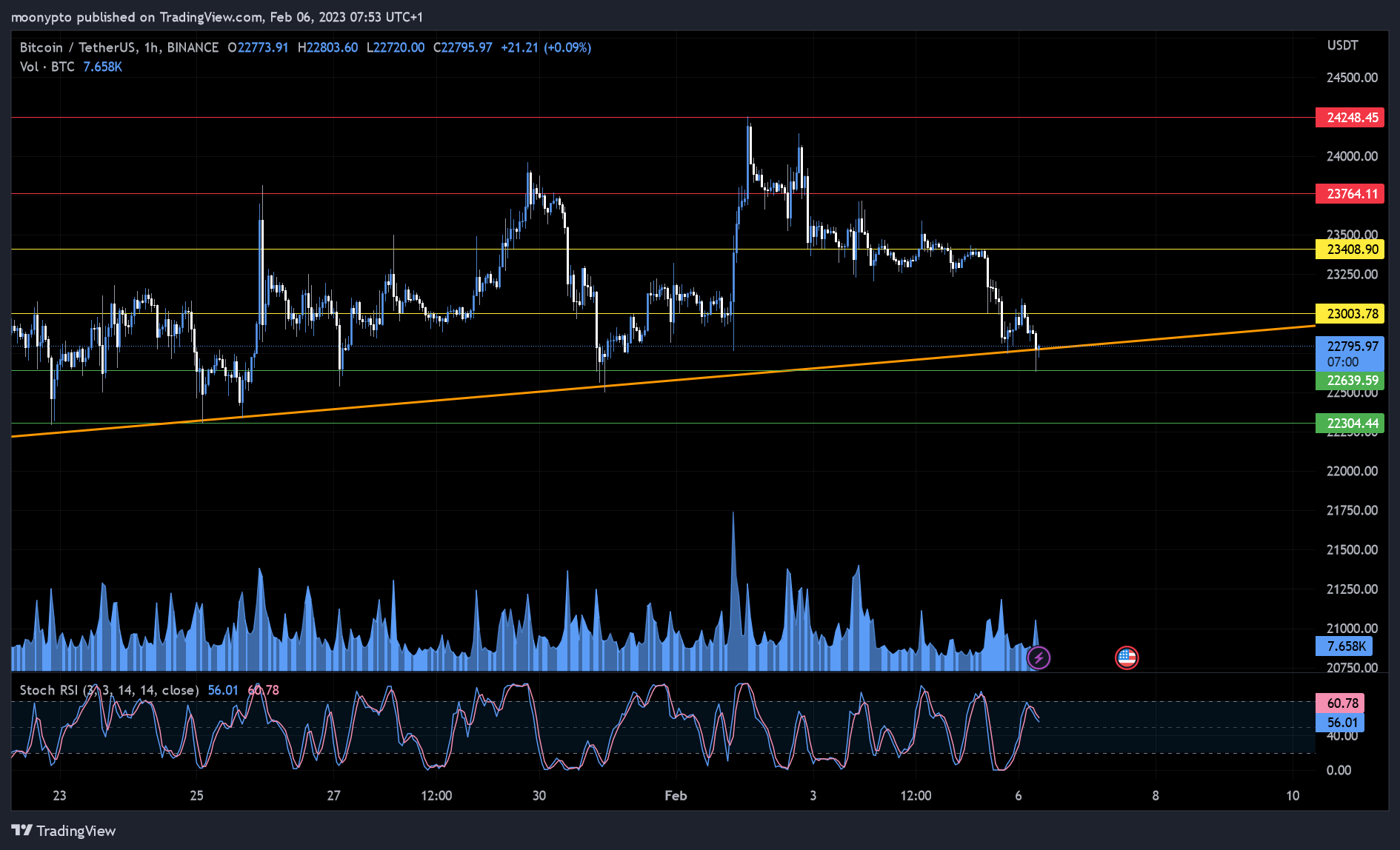Click the Vol · BTC indicator legend

[x=47, y=67]
